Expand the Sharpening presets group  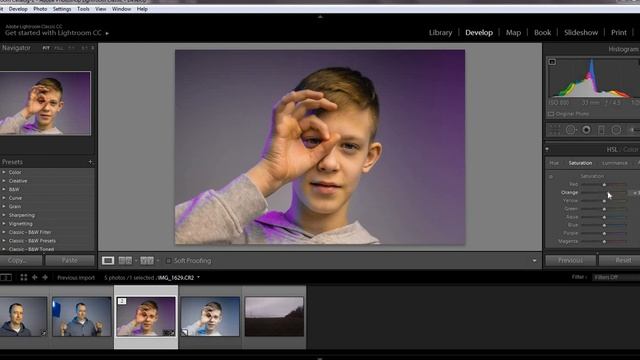(x=4, y=215)
